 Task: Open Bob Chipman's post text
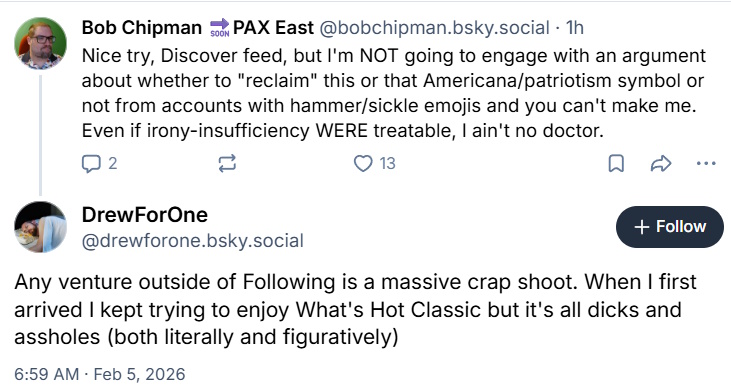tap(394, 93)
